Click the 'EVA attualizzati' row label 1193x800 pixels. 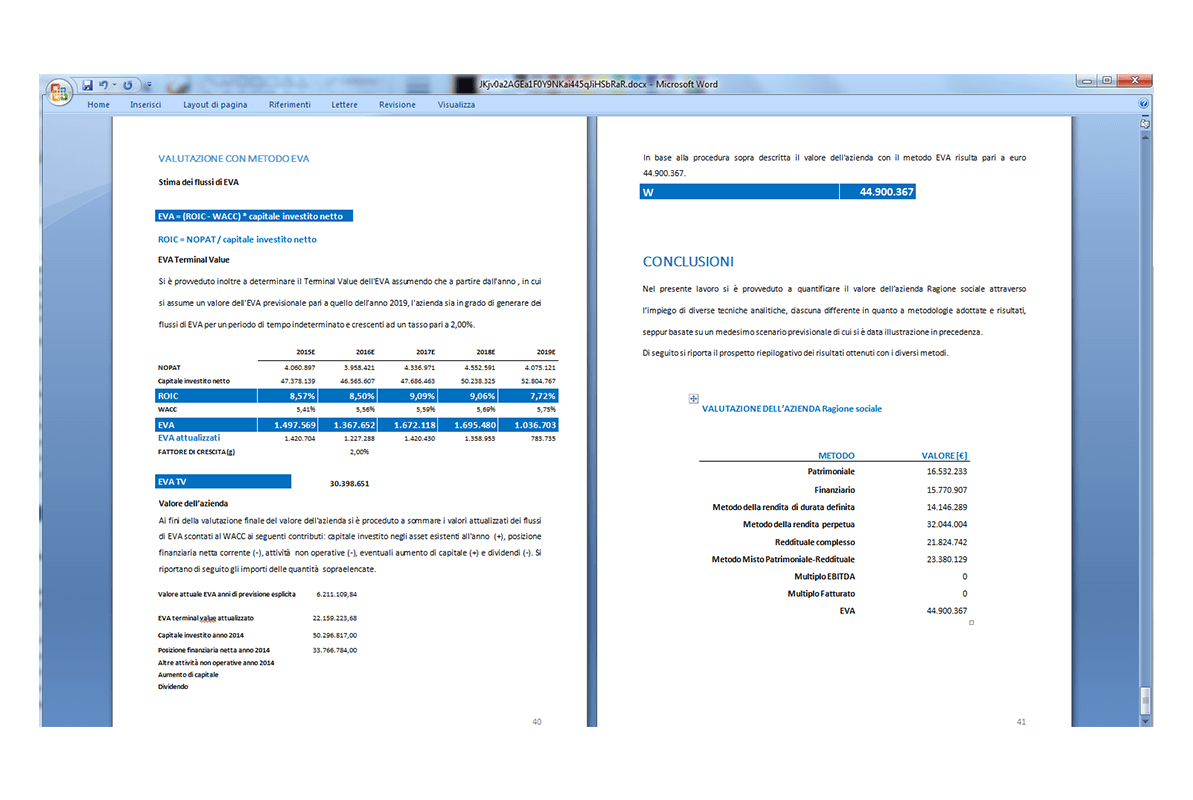click(x=189, y=438)
